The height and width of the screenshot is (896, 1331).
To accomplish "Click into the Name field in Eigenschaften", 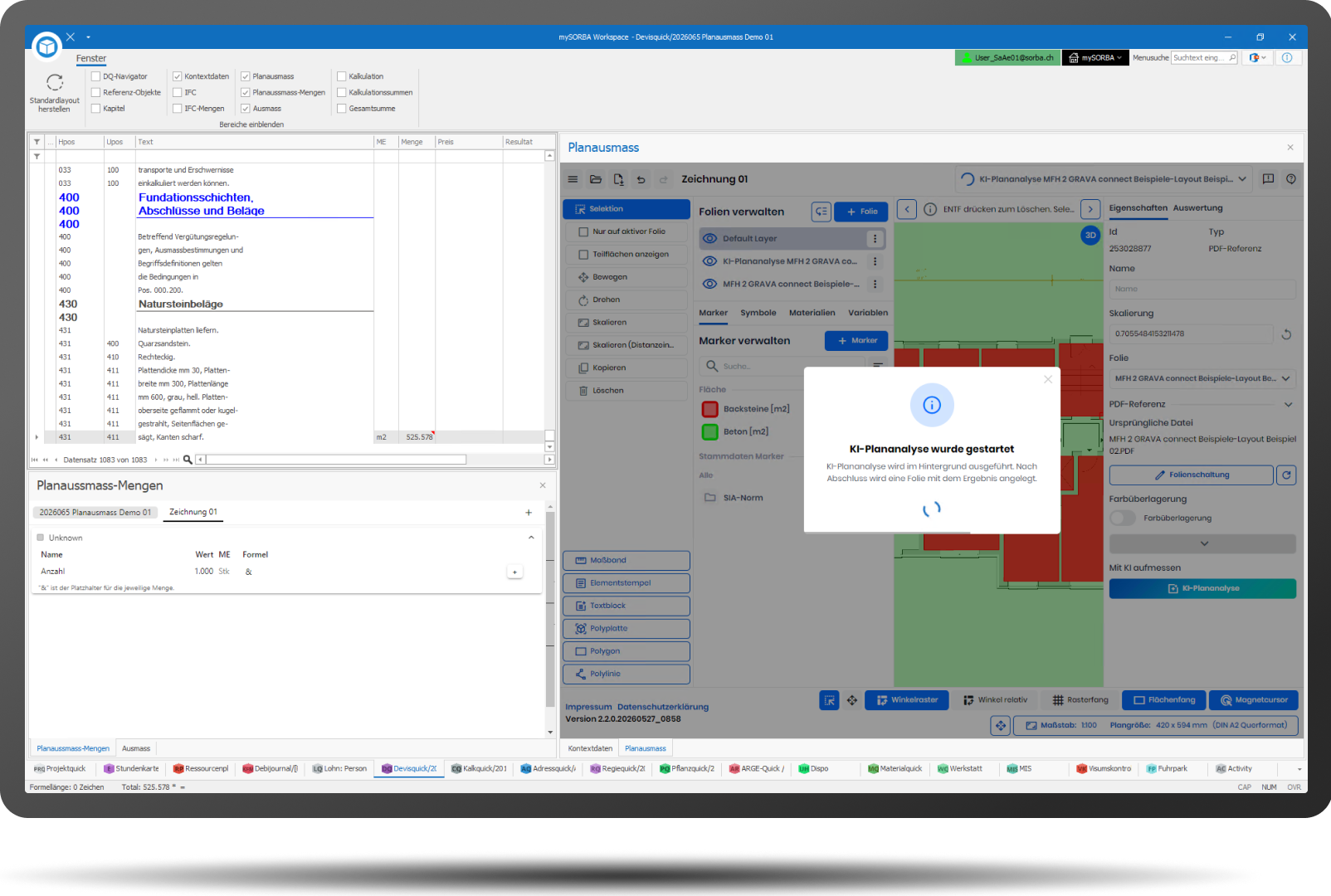I will pos(1202,290).
